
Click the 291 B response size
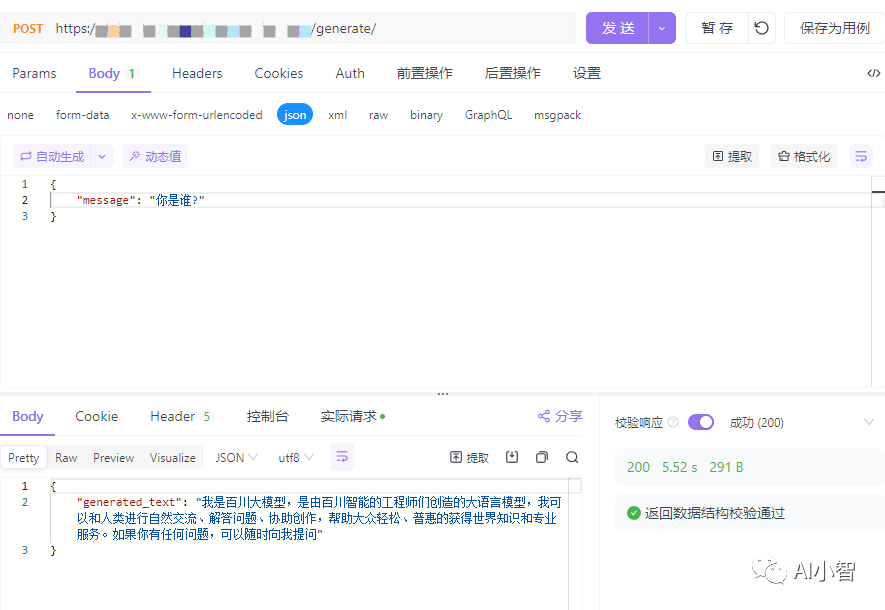click(x=726, y=467)
